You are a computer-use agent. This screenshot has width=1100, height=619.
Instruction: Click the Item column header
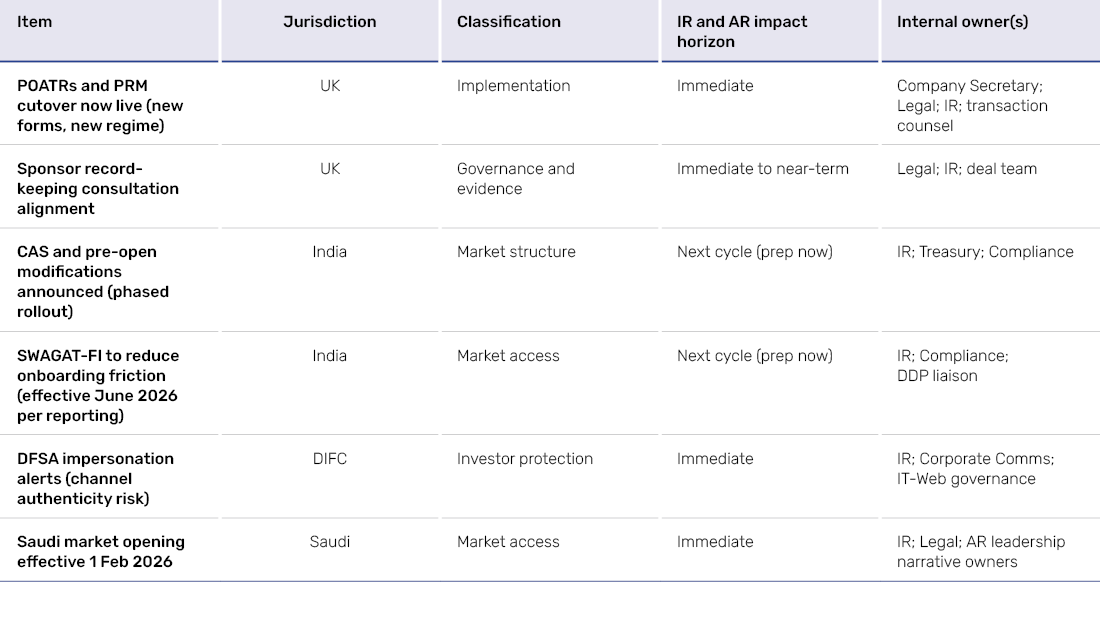(35, 22)
